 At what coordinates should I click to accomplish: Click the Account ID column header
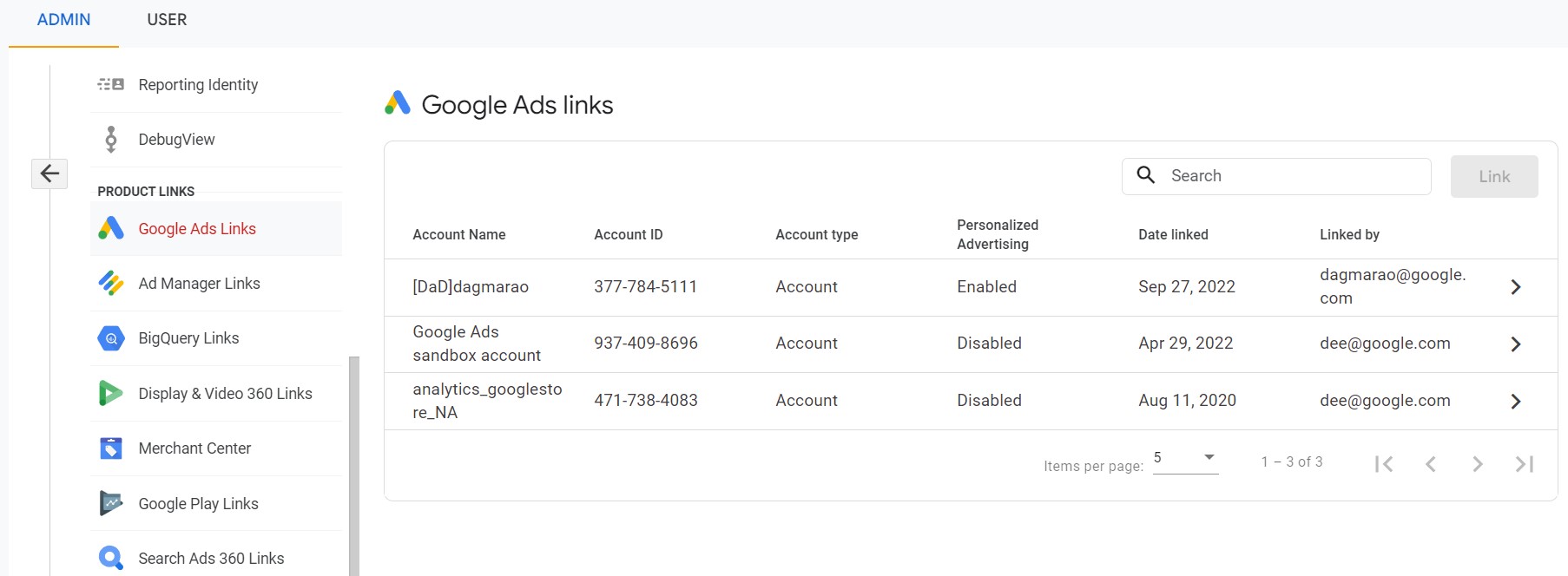(x=629, y=234)
